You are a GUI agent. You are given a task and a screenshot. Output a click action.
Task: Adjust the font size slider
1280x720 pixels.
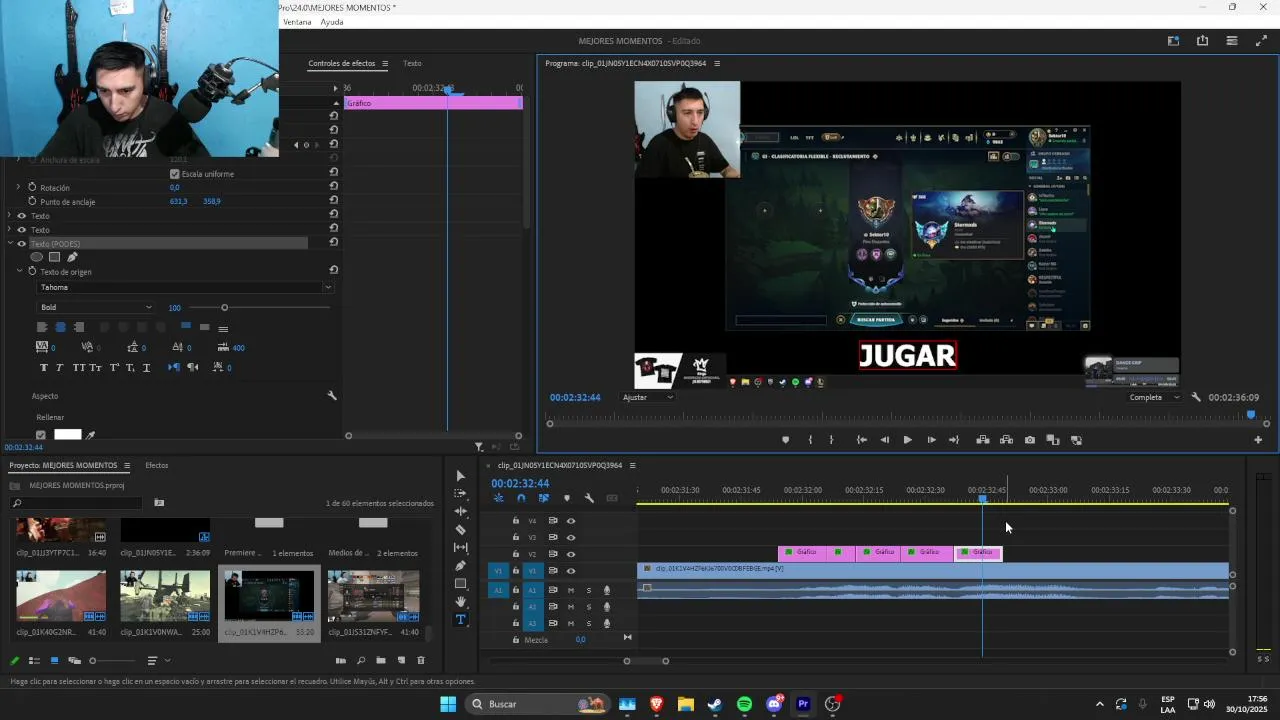tap(224, 308)
